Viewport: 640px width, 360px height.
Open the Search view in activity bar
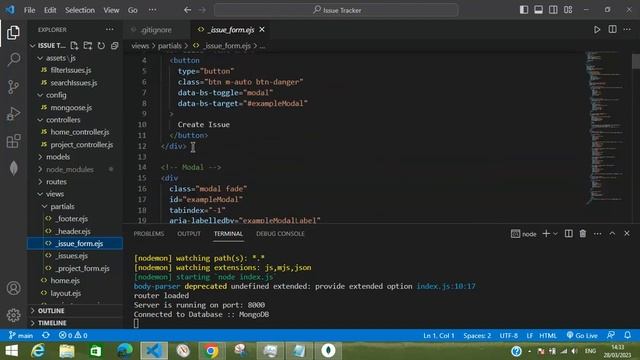13,60
